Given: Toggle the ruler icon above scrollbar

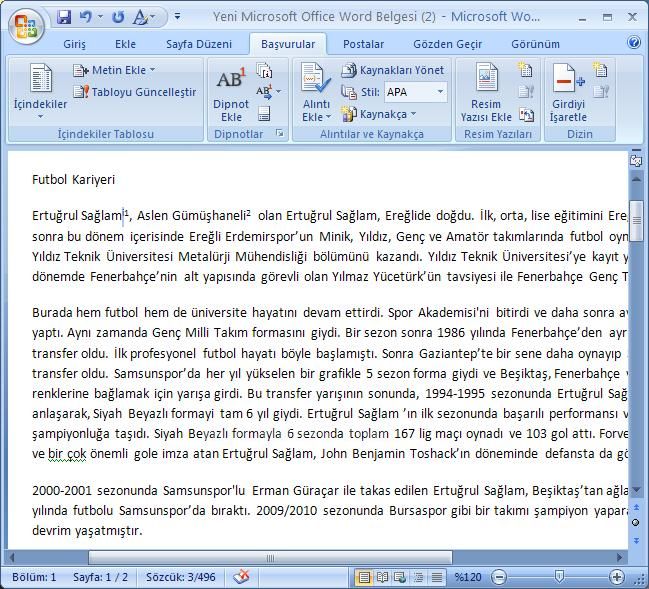Looking at the screenshot, I should tap(636, 160).
